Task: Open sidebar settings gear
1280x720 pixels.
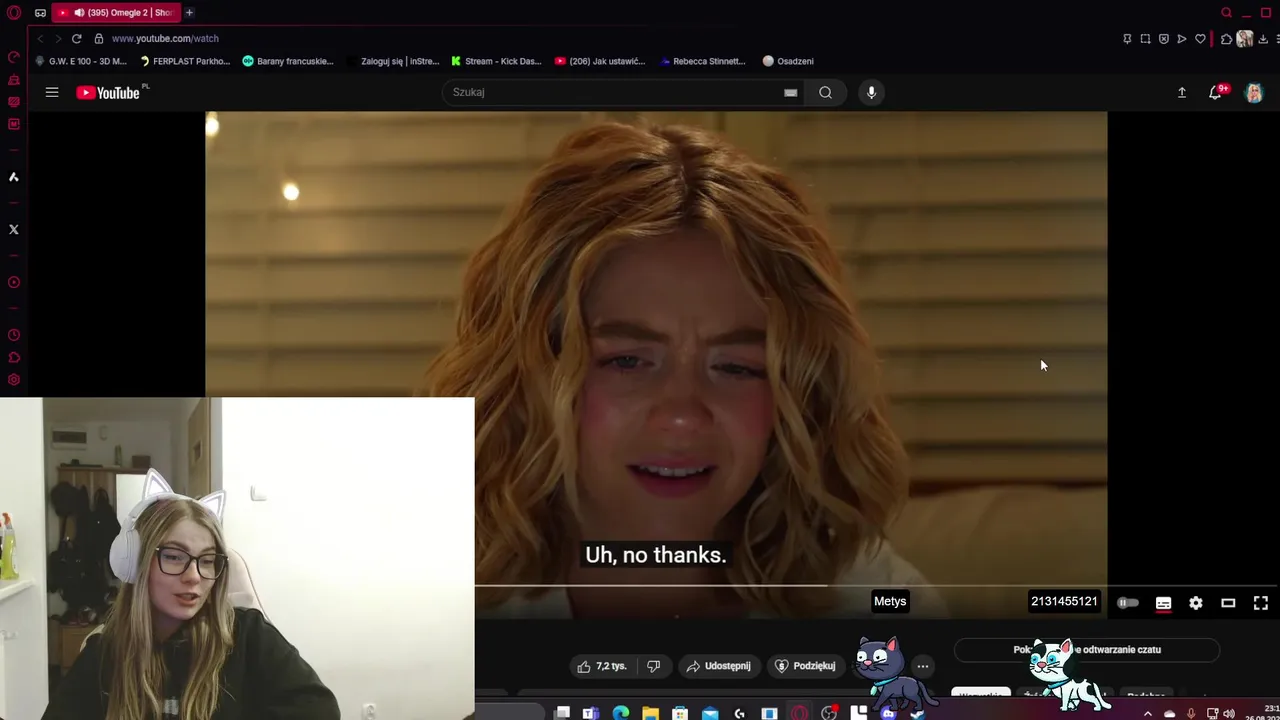Action: click(14, 380)
